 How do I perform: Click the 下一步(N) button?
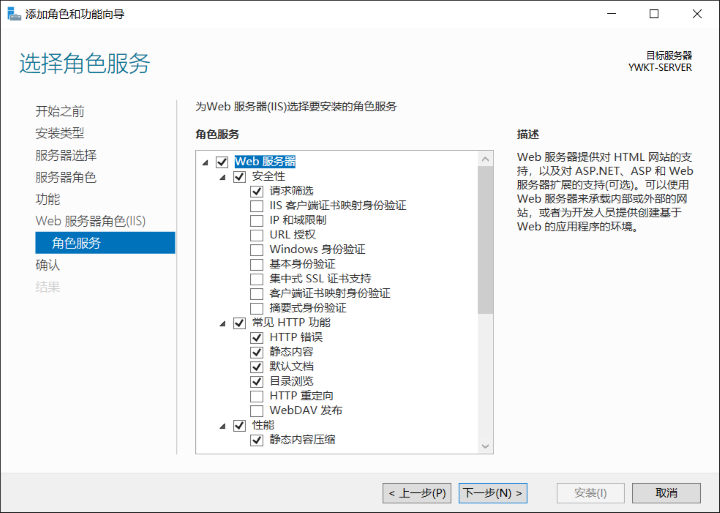pyautogui.click(x=493, y=493)
